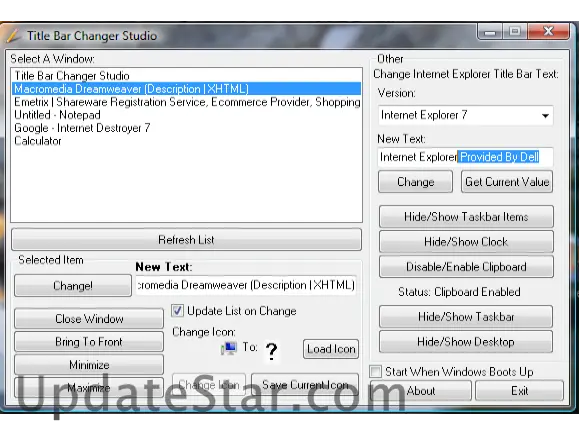The image size is (581, 436).
Task: Select Untitled - Notepad in window list
Action: [x=186, y=114]
